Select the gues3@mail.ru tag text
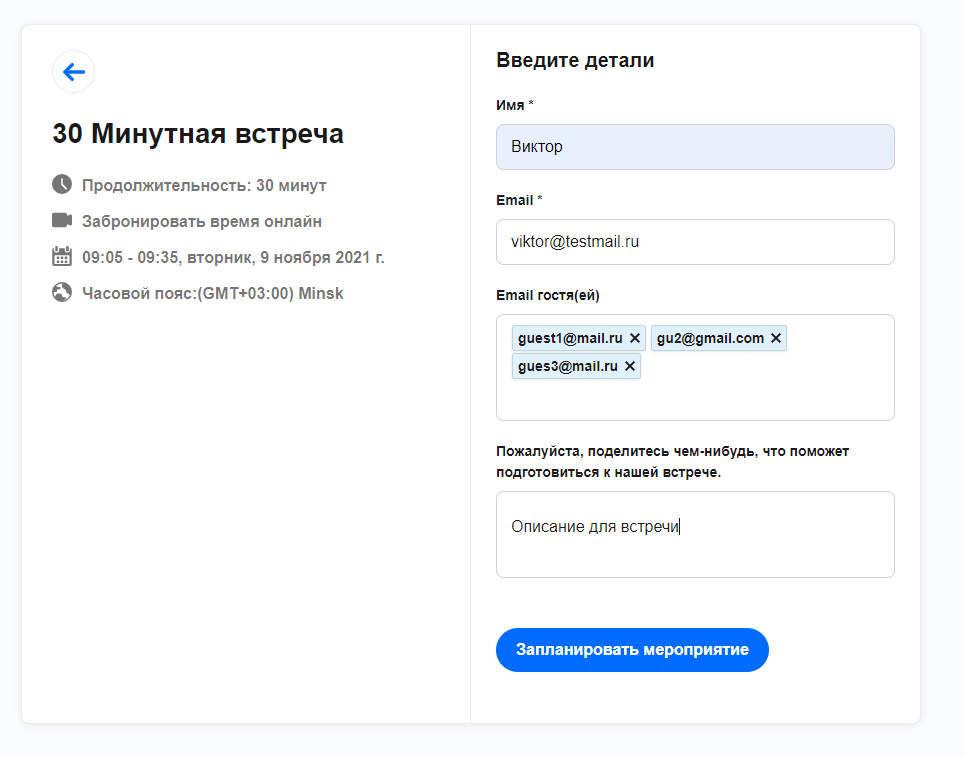Viewport: 965px width, 757px height. coord(567,366)
